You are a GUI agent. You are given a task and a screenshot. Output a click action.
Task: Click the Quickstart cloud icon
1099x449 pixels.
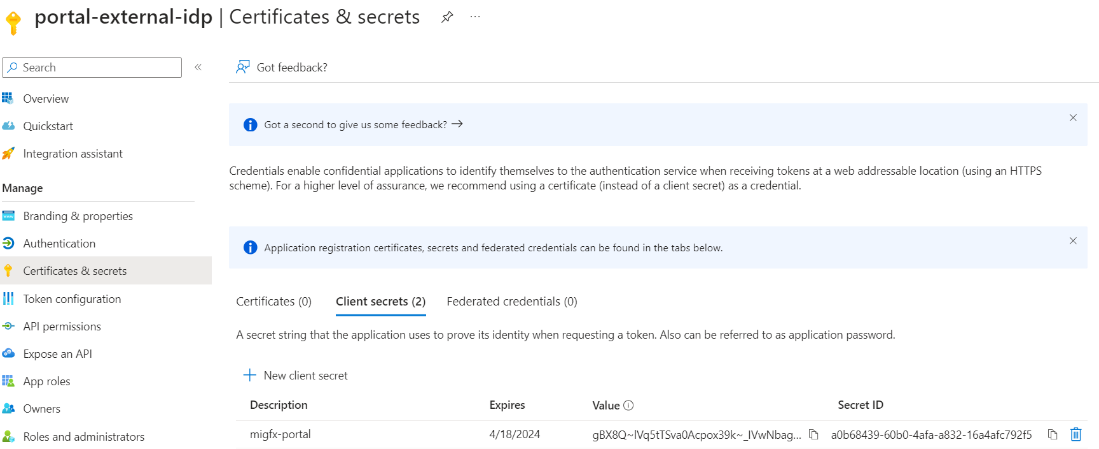click(8, 126)
